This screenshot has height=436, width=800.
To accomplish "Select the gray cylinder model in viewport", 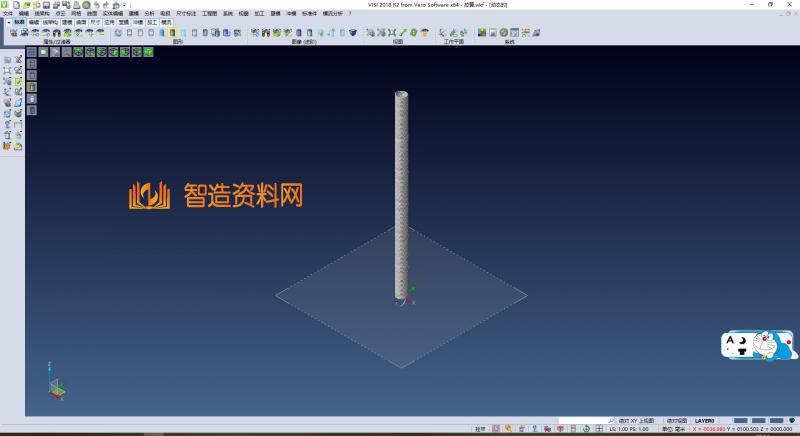I will click(402, 194).
